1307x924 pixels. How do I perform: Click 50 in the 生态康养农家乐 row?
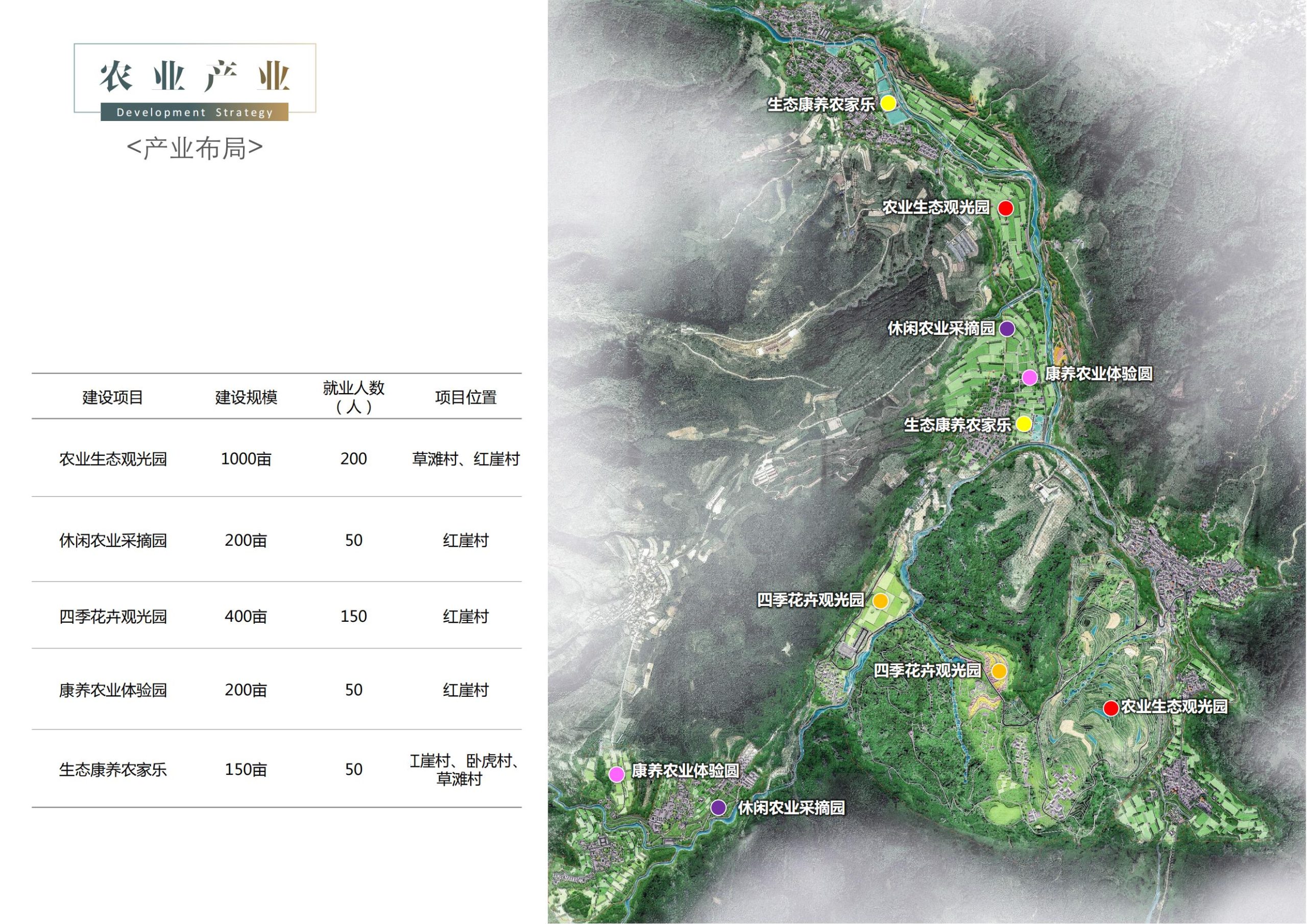pyautogui.click(x=353, y=769)
